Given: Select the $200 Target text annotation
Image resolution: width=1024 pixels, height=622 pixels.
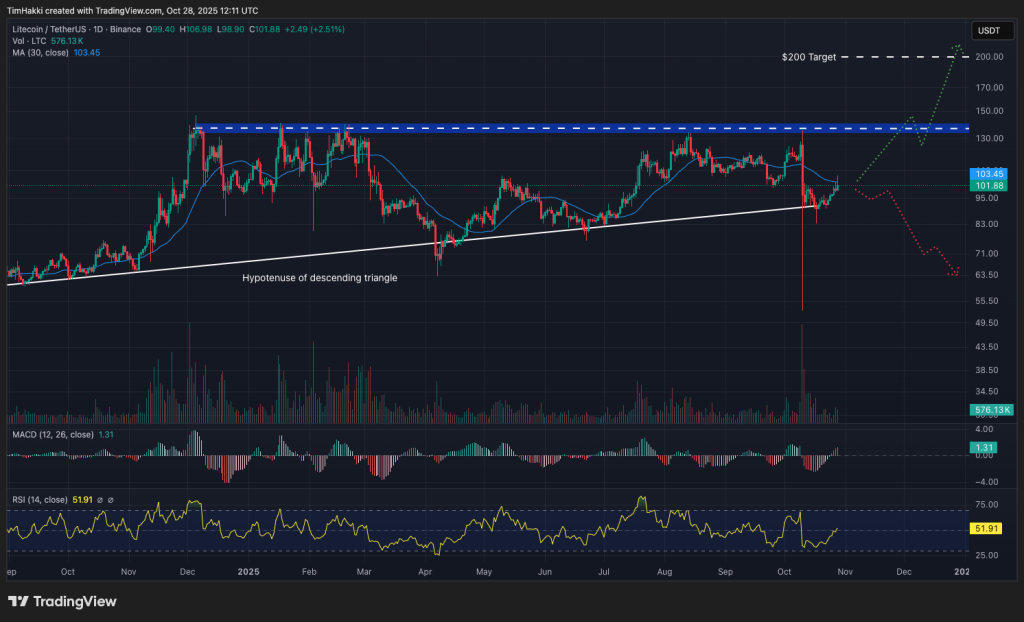Looking at the screenshot, I should (811, 57).
